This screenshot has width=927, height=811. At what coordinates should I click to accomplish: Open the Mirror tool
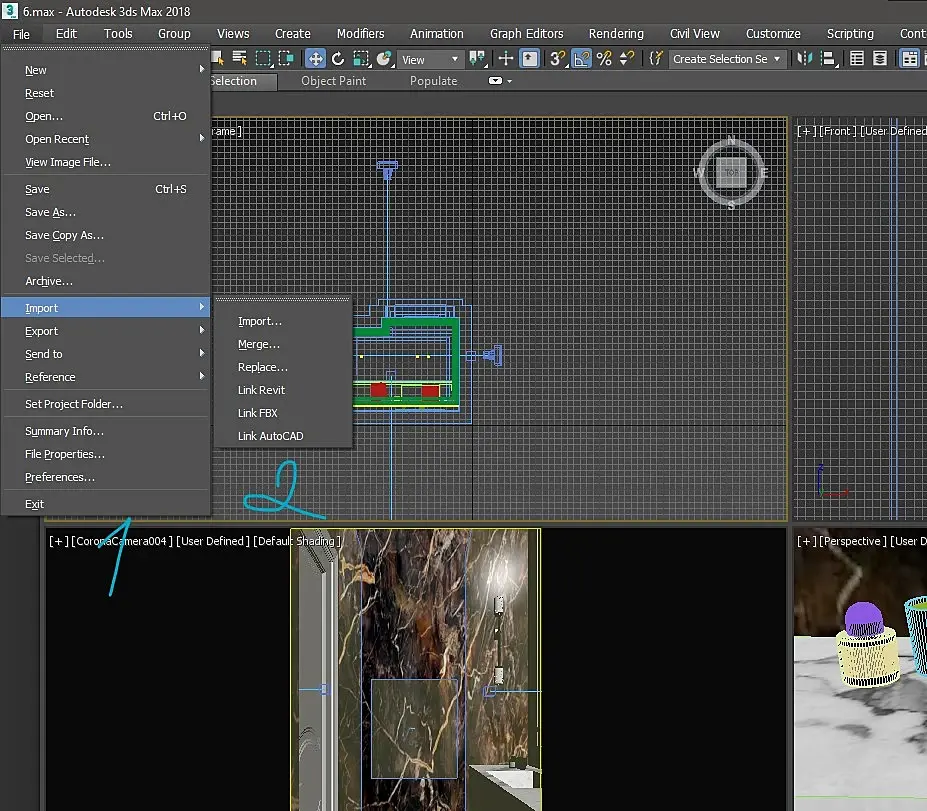coord(805,59)
